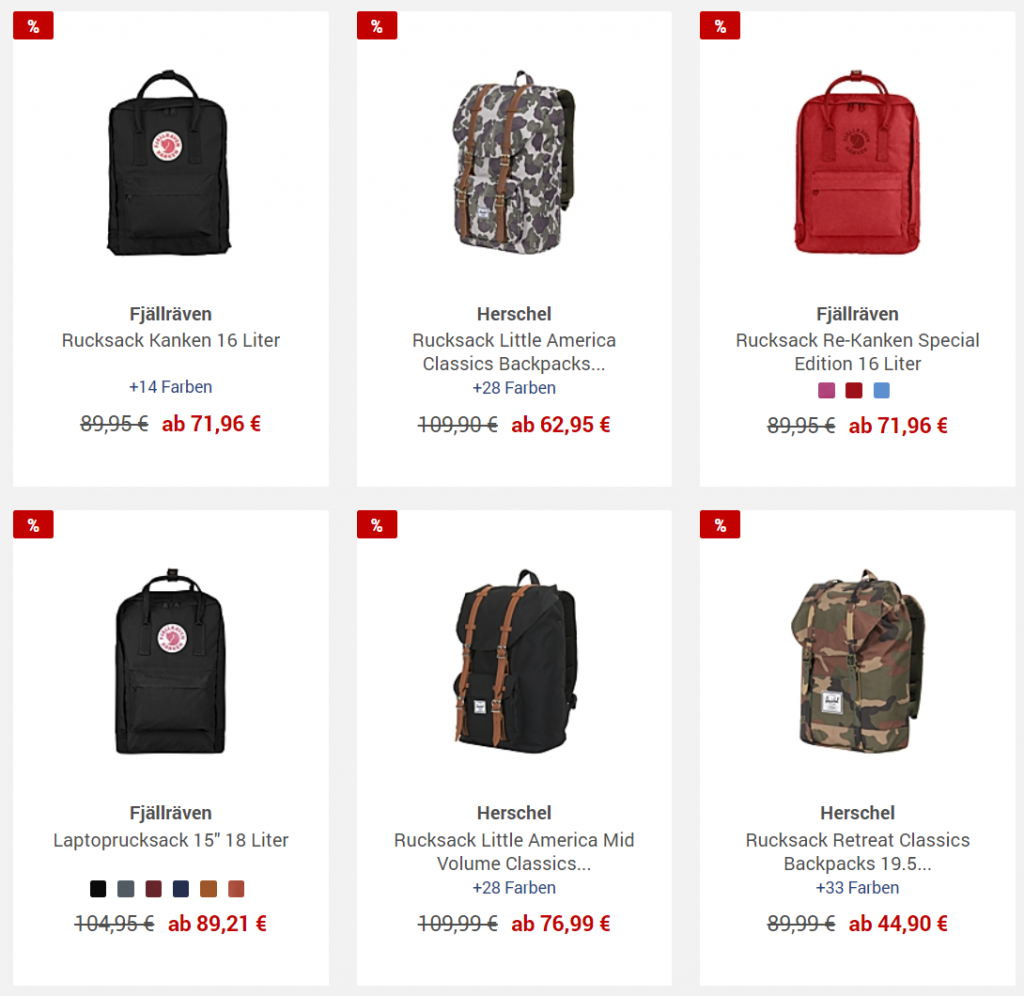Open the black Fjällräven Kanken 16 Liter image
1024x996 pixels.
(169, 163)
